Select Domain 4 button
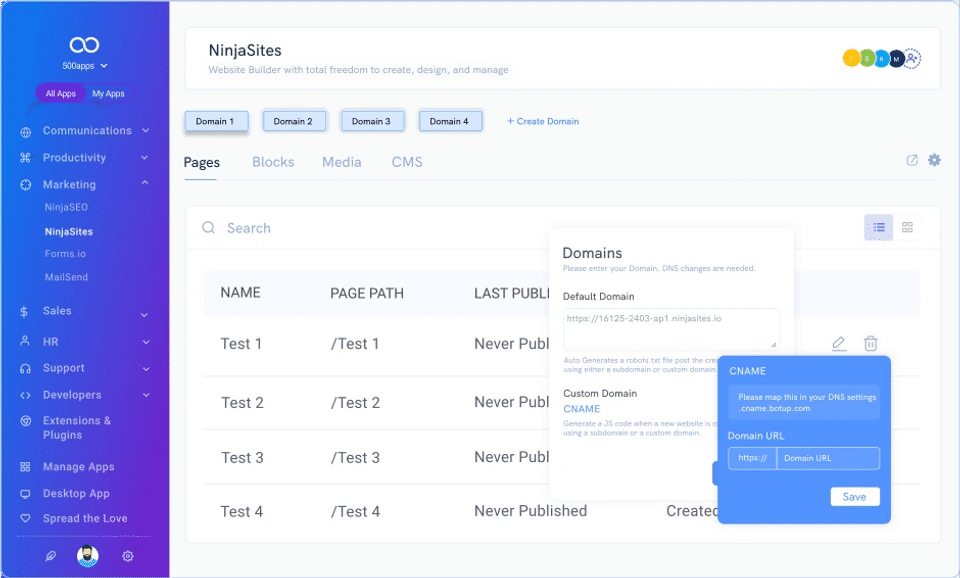Screen dimensions: 960x578 click(x=450, y=121)
